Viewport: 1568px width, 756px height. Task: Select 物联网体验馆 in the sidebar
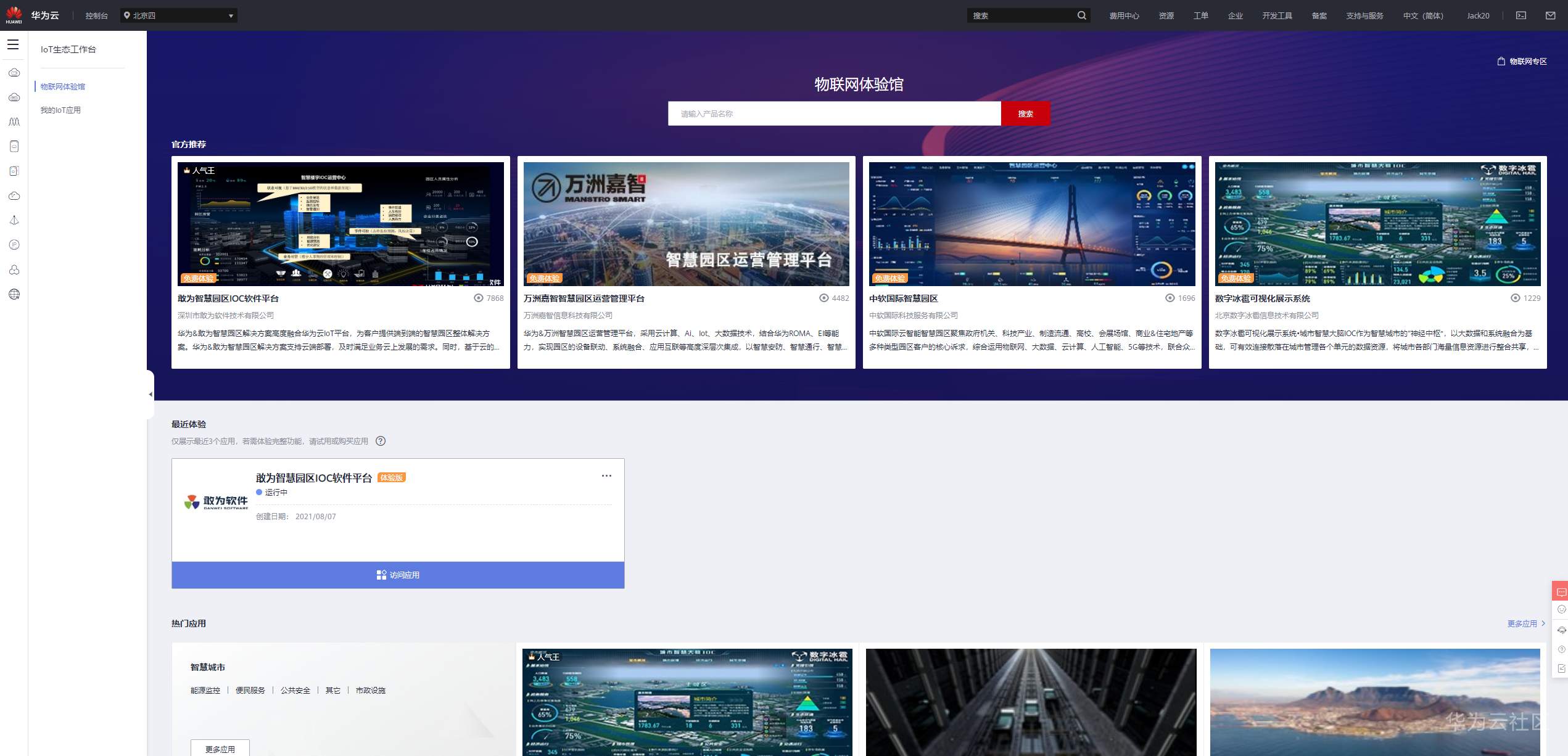pos(63,86)
